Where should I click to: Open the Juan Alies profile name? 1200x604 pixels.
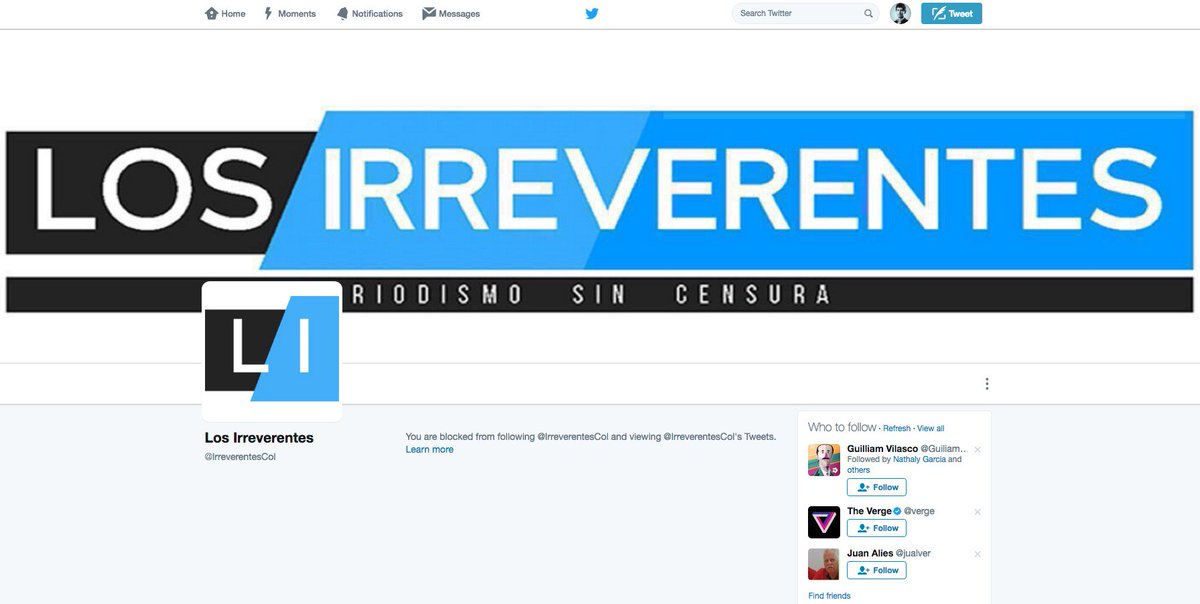coord(869,553)
